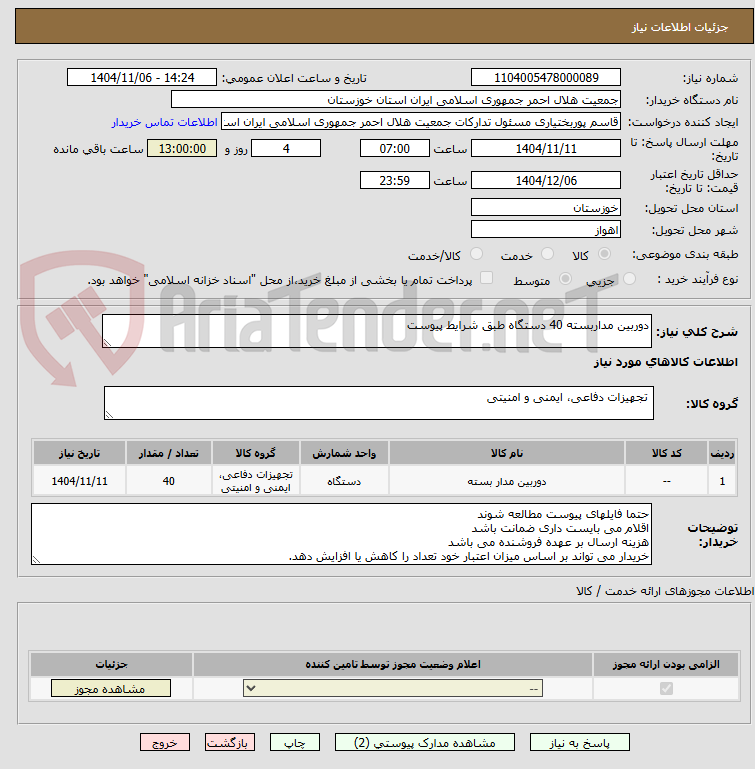Click the remaining time field 13:00:00
The image size is (755, 769).
(x=182, y=149)
